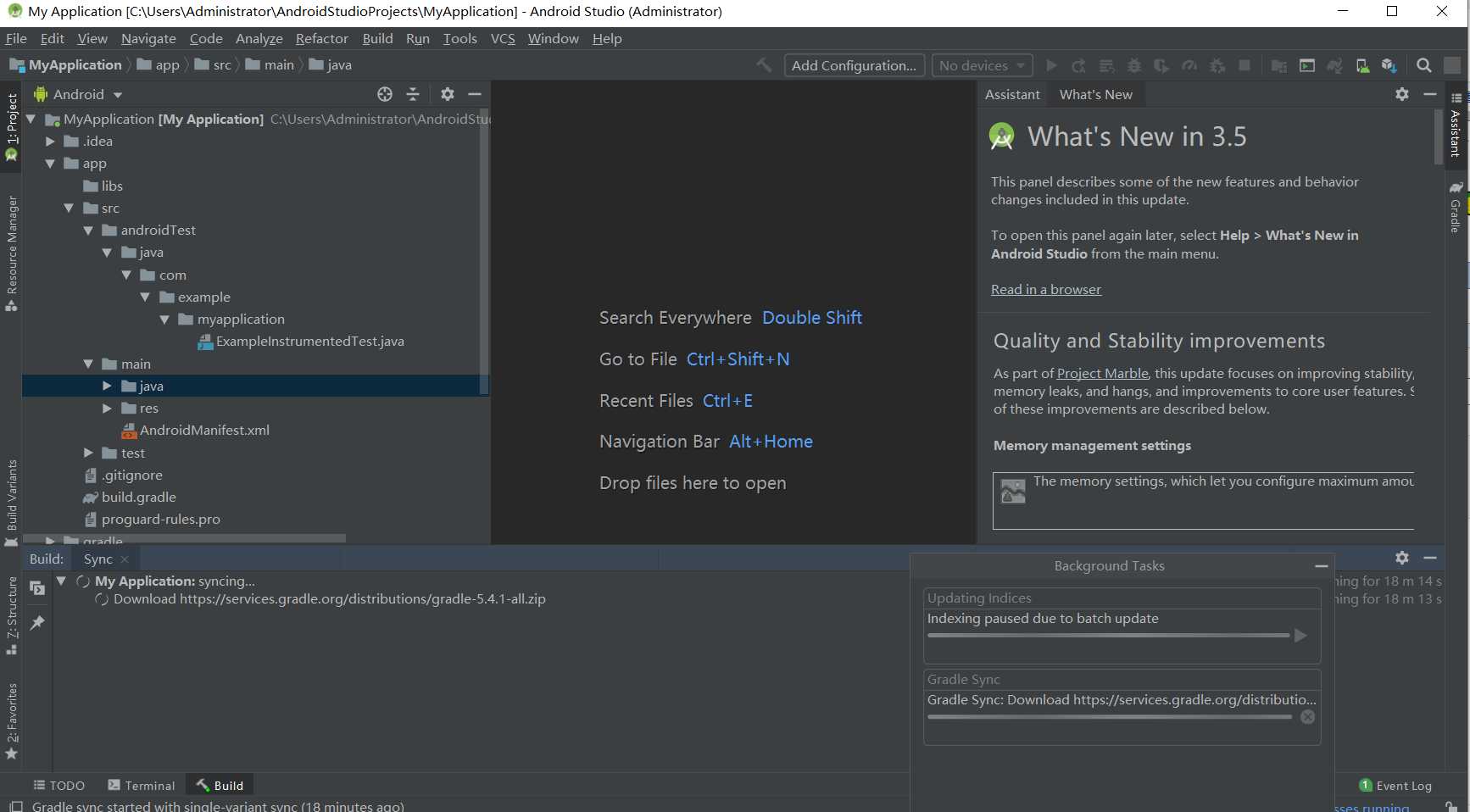Image resolution: width=1470 pixels, height=812 pixels.
Task: Collapse the My Application syncing build node
Action: tap(61, 581)
